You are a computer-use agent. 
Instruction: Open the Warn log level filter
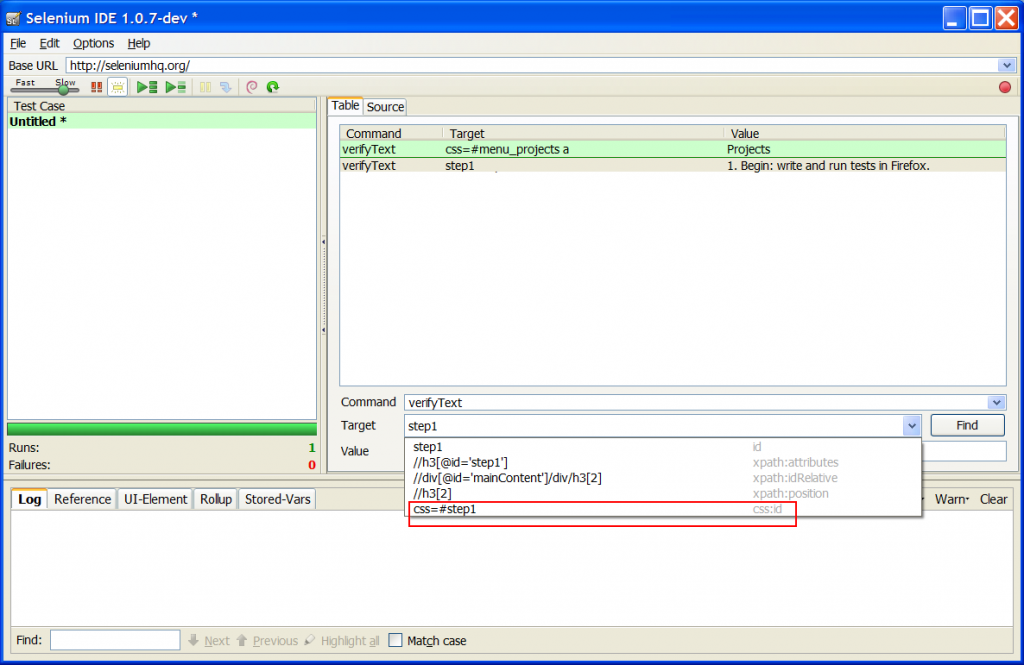[952, 499]
